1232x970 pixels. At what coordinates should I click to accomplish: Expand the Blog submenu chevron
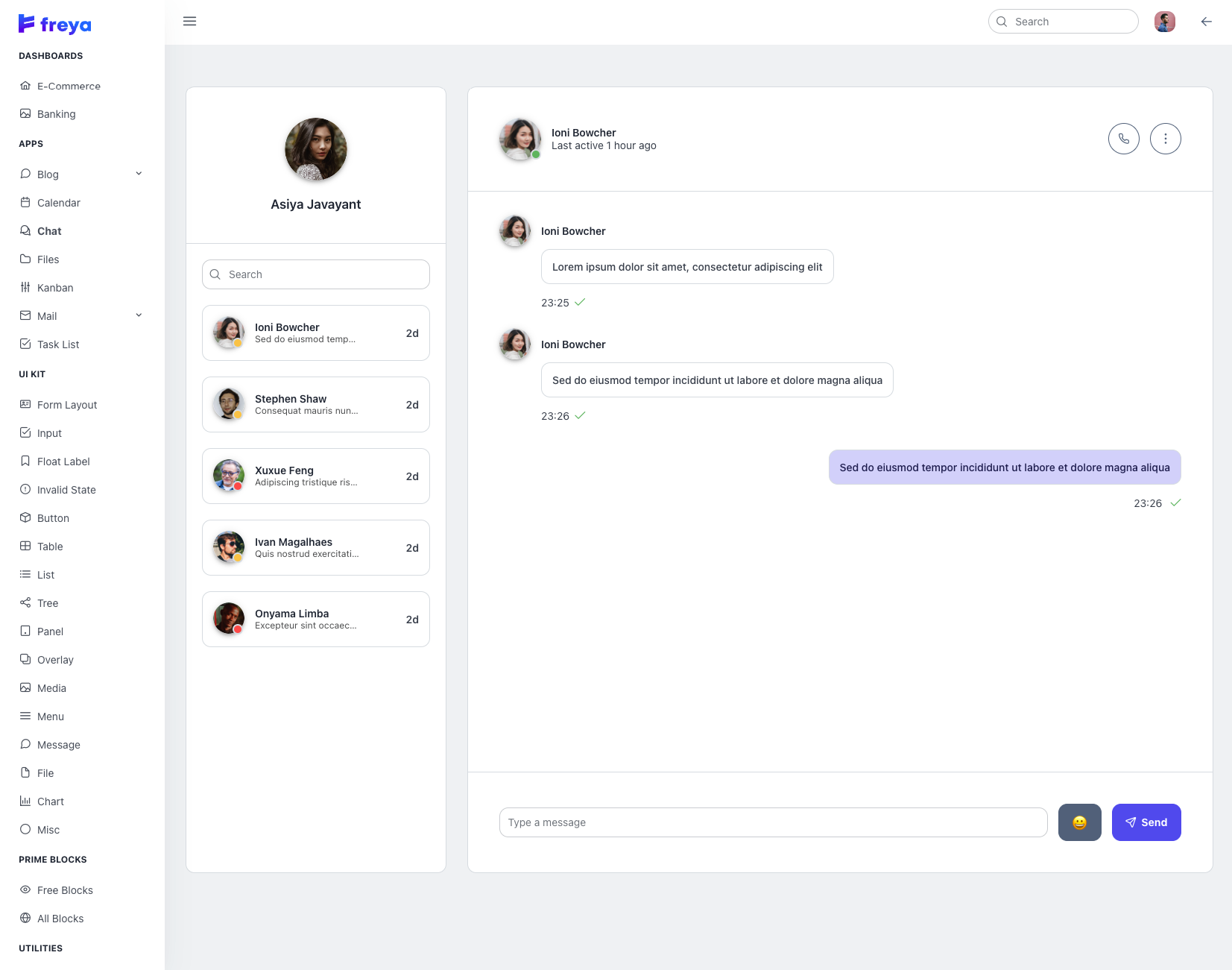point(139,174)
